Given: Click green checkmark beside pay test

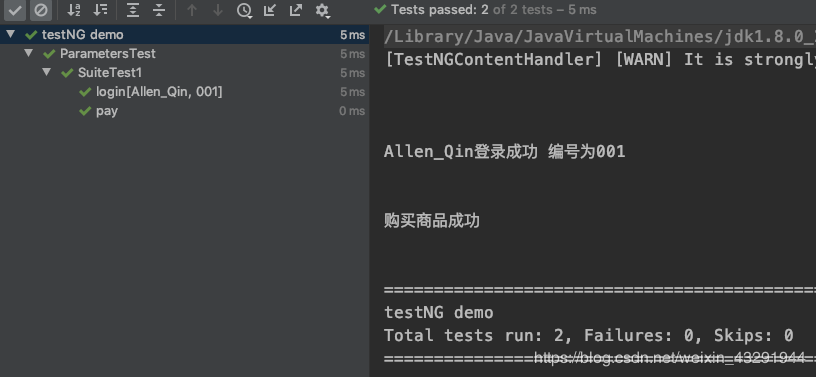Looking at the screenshot, I should click(x=85, y=111).
